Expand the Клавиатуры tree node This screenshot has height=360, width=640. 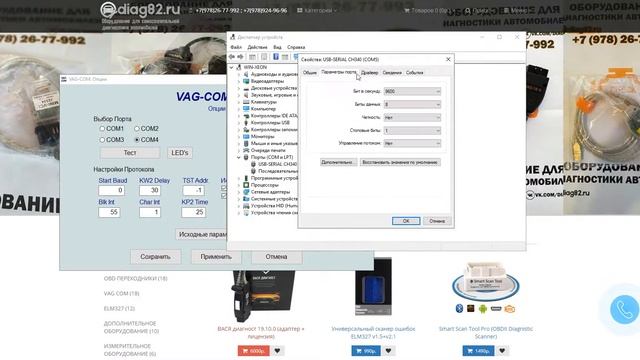coord(239,102)
